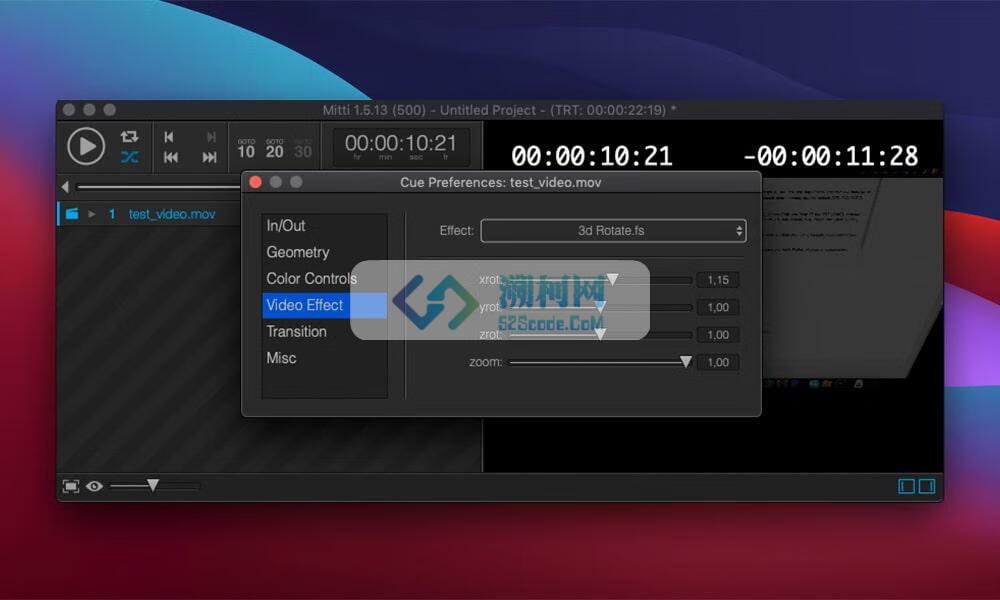Screen dimensions: 1000x600
Task: Click the xrot slider handle
Action: tap(612, 279)
